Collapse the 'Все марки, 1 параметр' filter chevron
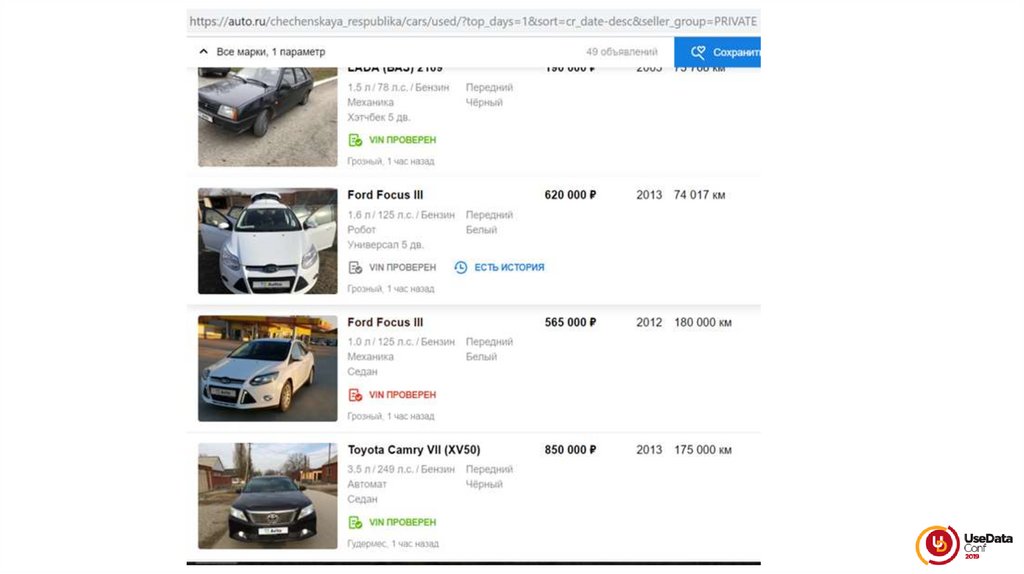This screenshot has width=1024, height=574. pyautogui.click(x=203, y=52)
